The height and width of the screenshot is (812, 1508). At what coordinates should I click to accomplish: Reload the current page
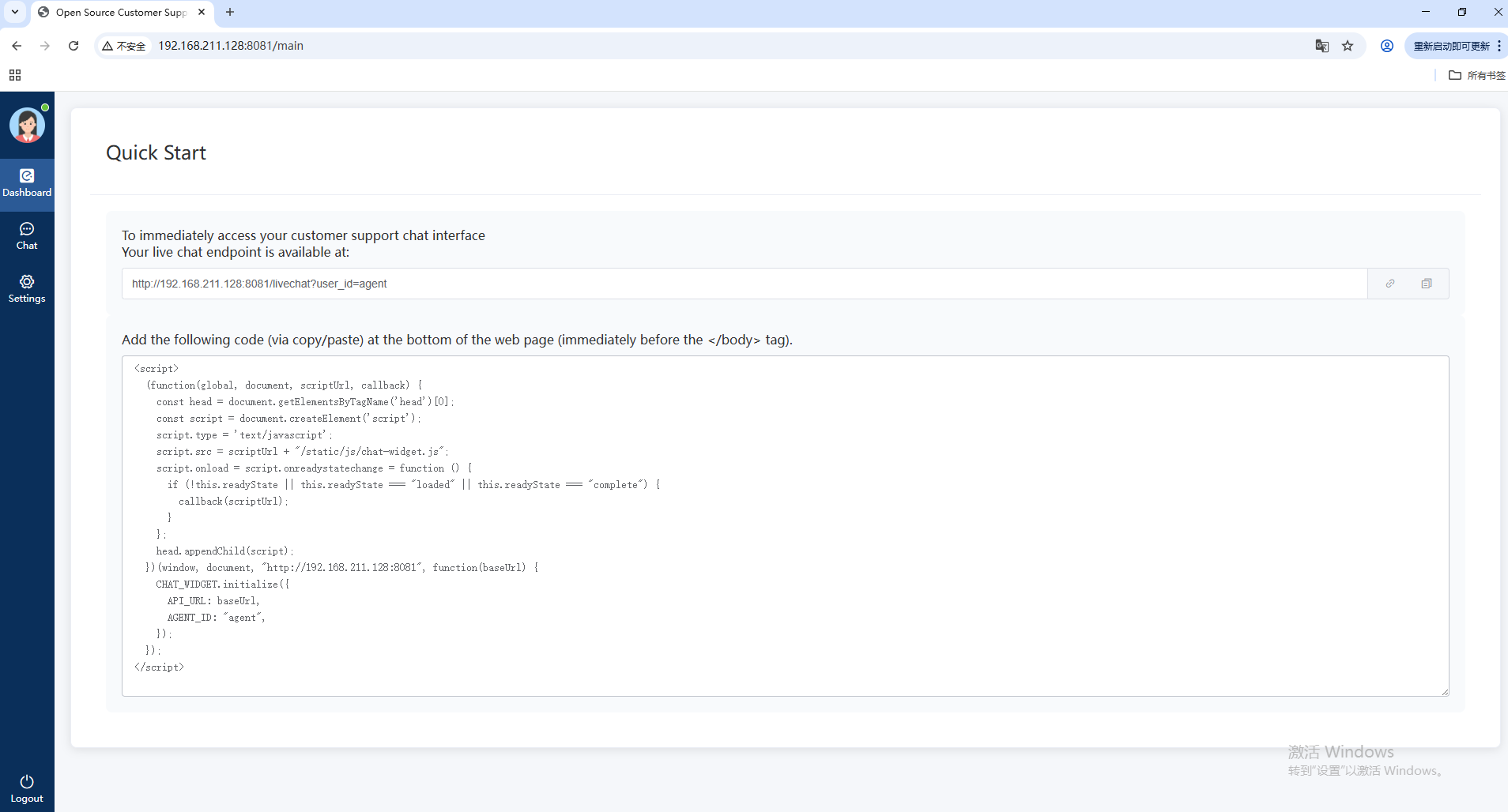(x=74, y=46)
